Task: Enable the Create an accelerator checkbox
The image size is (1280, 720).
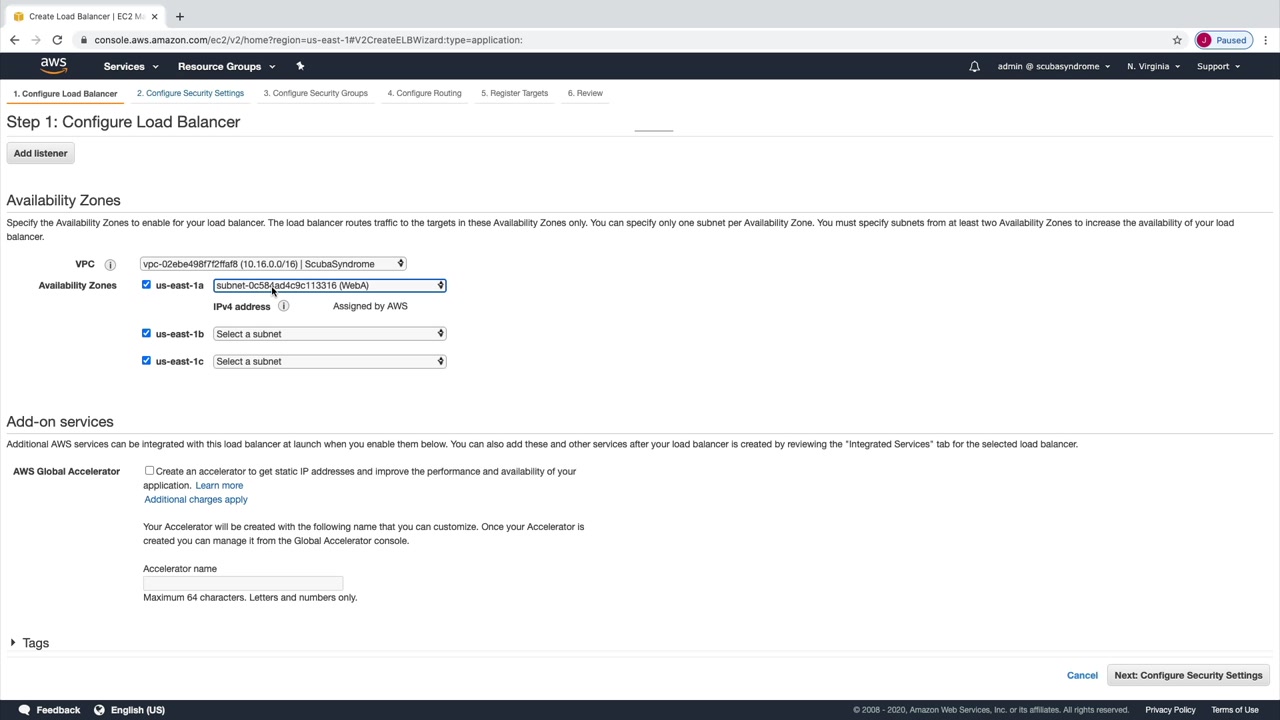Action: [x=149, y=470]
